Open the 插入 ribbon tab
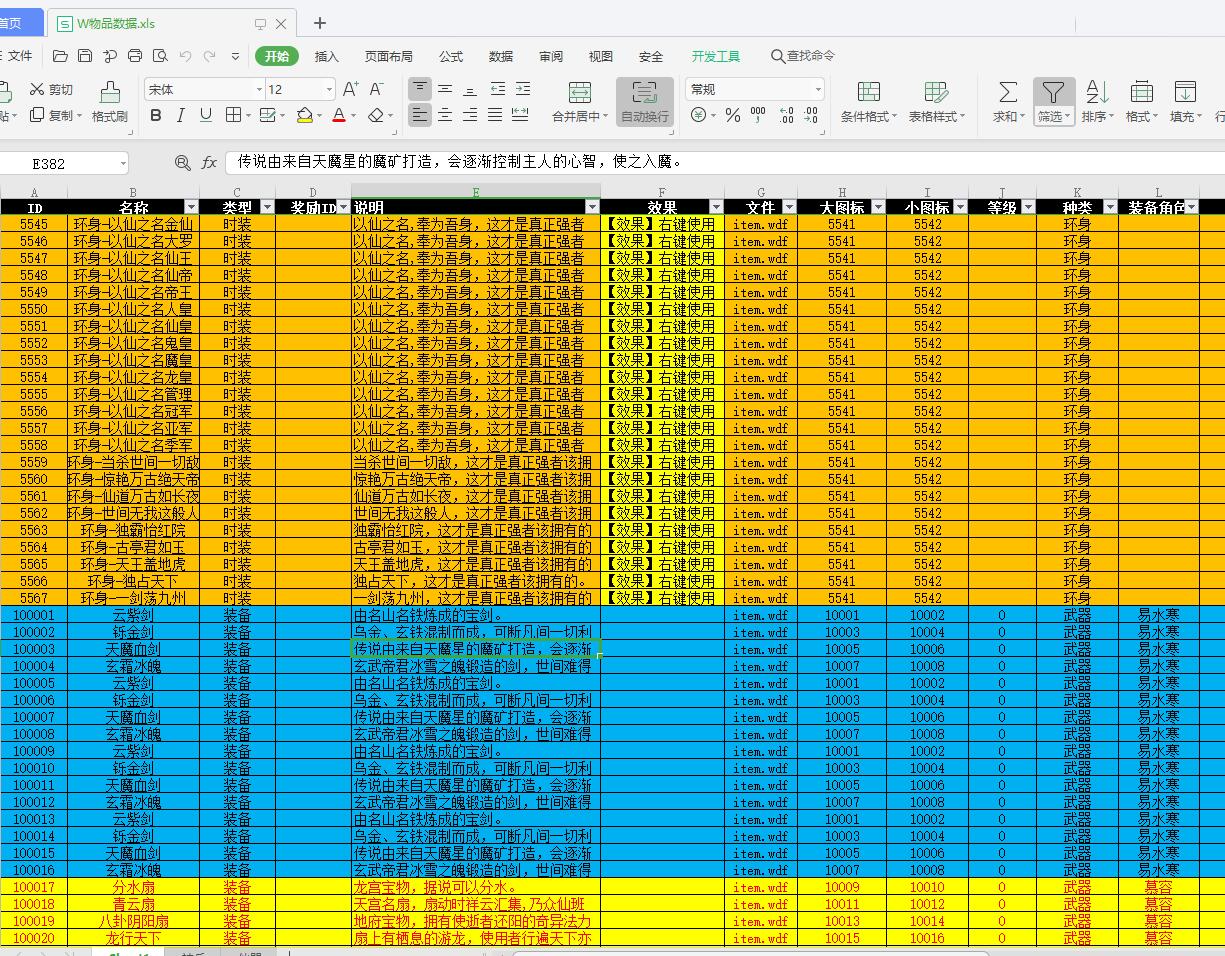Viewport: 1225px width, 956px height. 327,56
